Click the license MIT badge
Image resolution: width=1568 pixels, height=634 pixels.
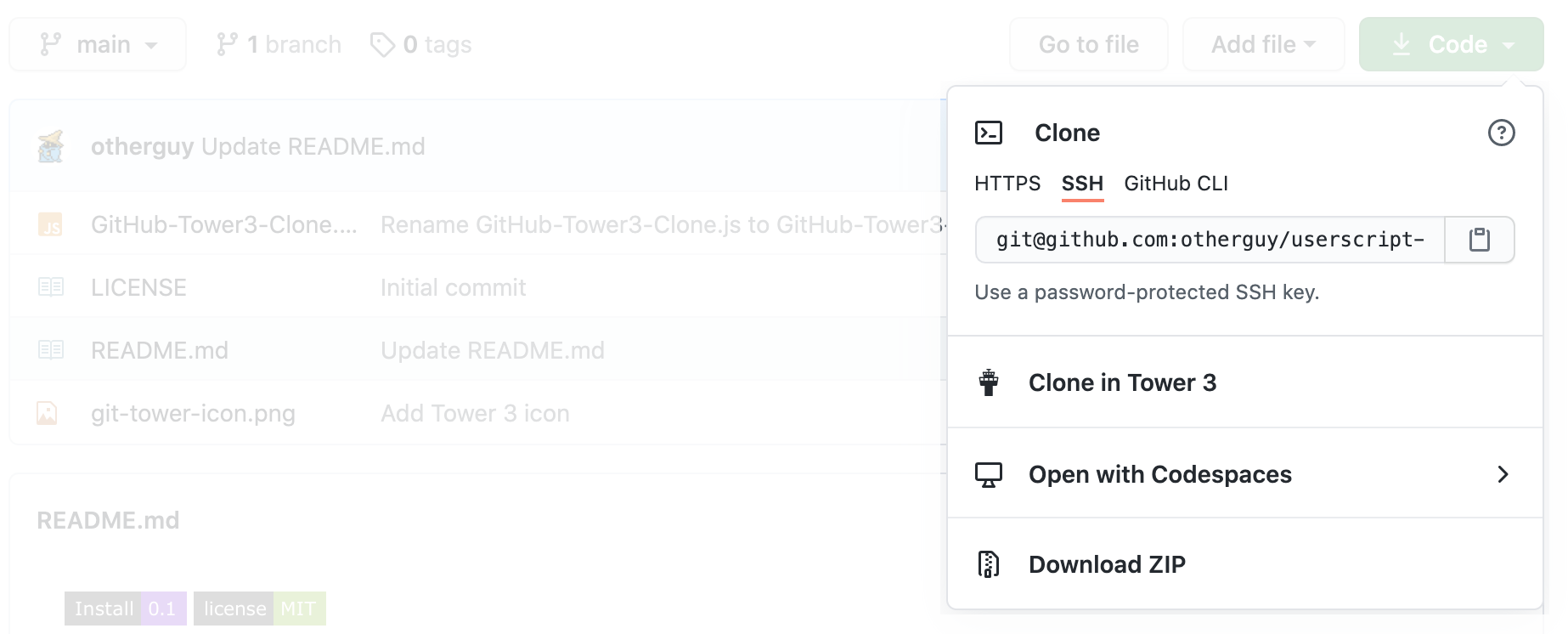(x=260, y=609)
